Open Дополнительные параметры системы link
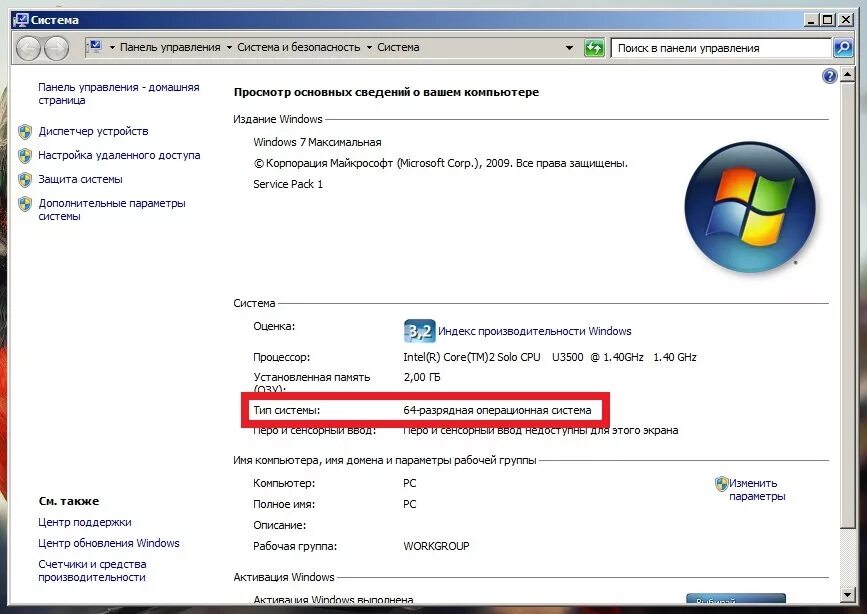Image resolution: width=867 pixels, height=614 pixels. coord(112,210)
